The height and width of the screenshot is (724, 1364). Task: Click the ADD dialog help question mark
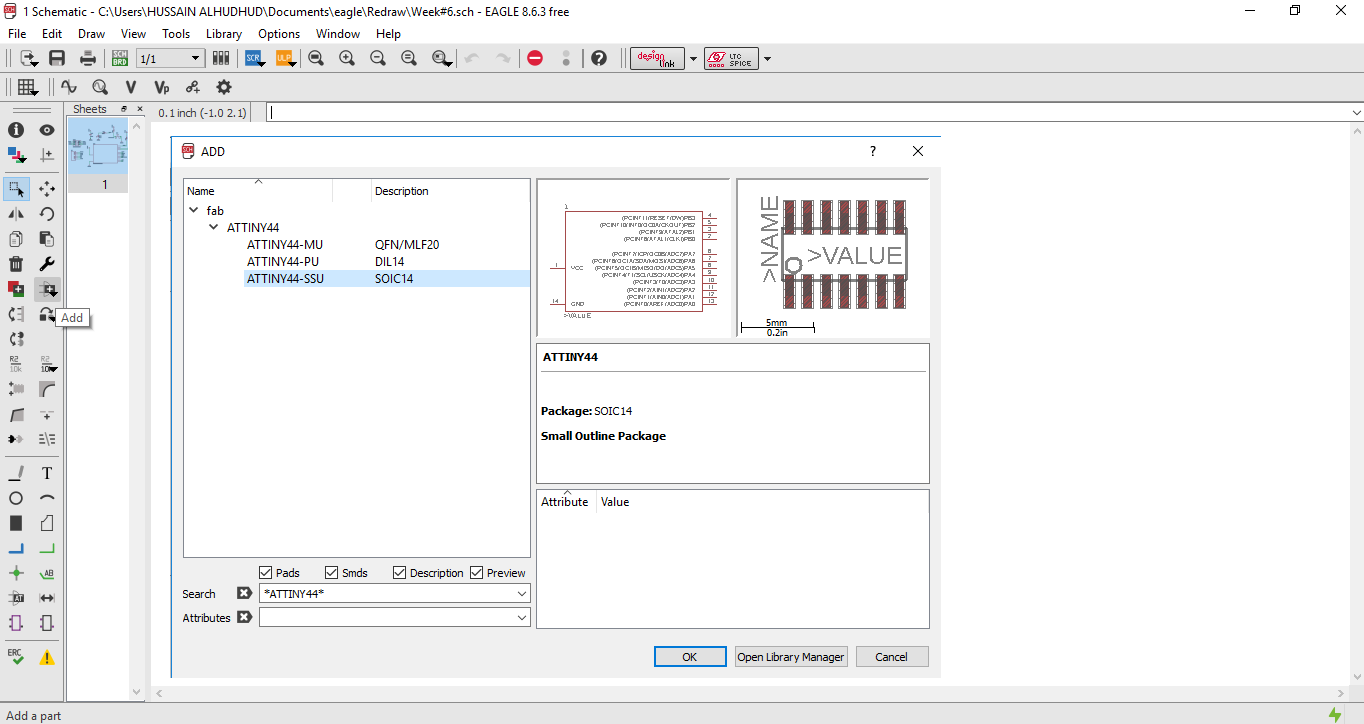pyautogui.click(x=872, y=151)
